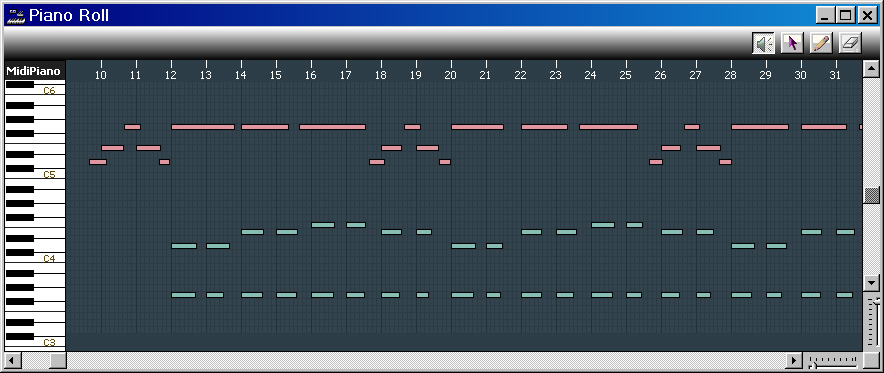Toggle the speaker audition icon
This screenshot has width=884, height=373.
coord(763,43)
